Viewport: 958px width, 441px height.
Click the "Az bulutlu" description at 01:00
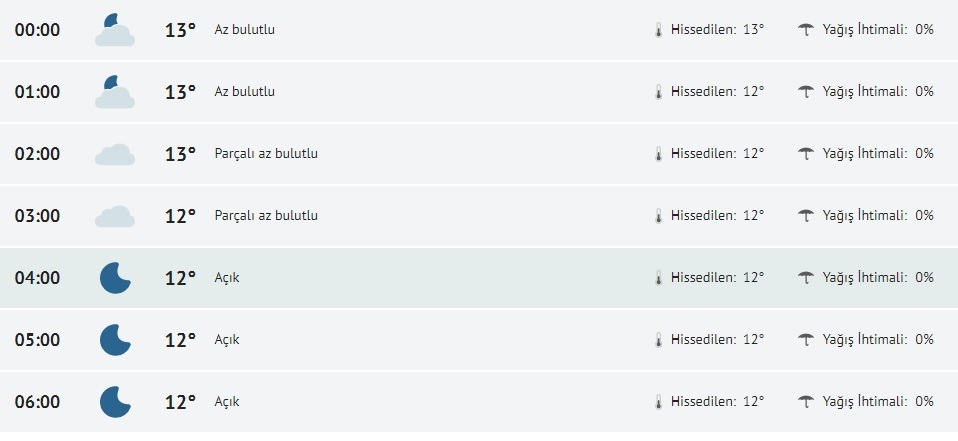click(244, 92)
